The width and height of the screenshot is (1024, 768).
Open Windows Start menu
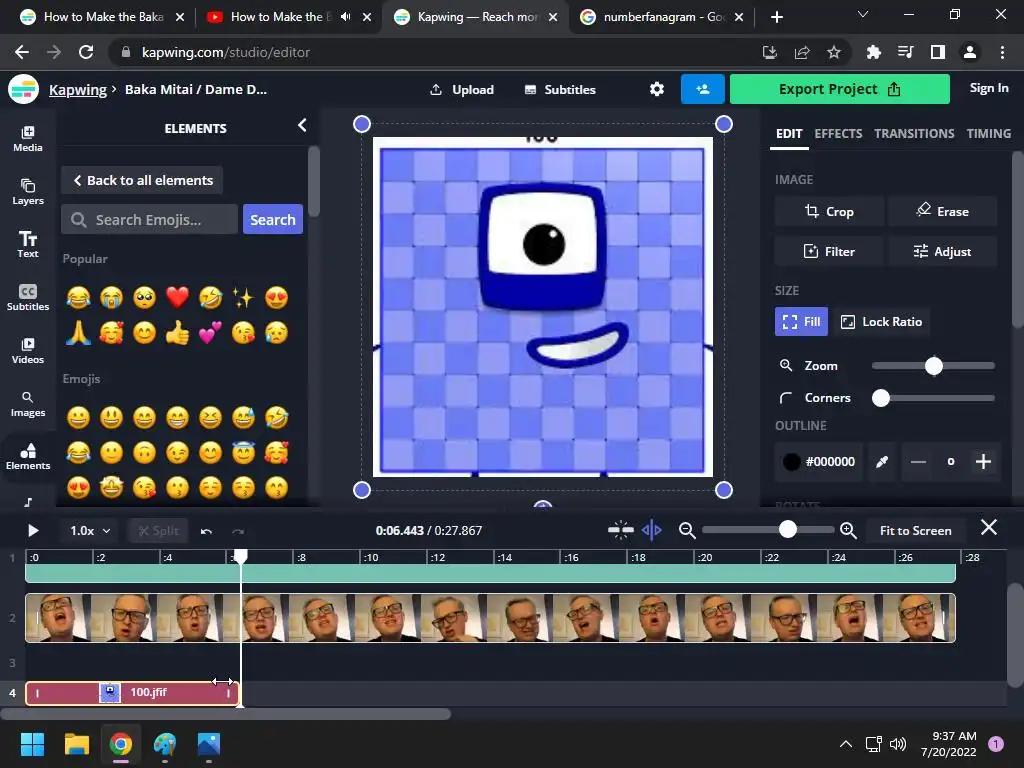pyautogui.click(x=33, y=744)
